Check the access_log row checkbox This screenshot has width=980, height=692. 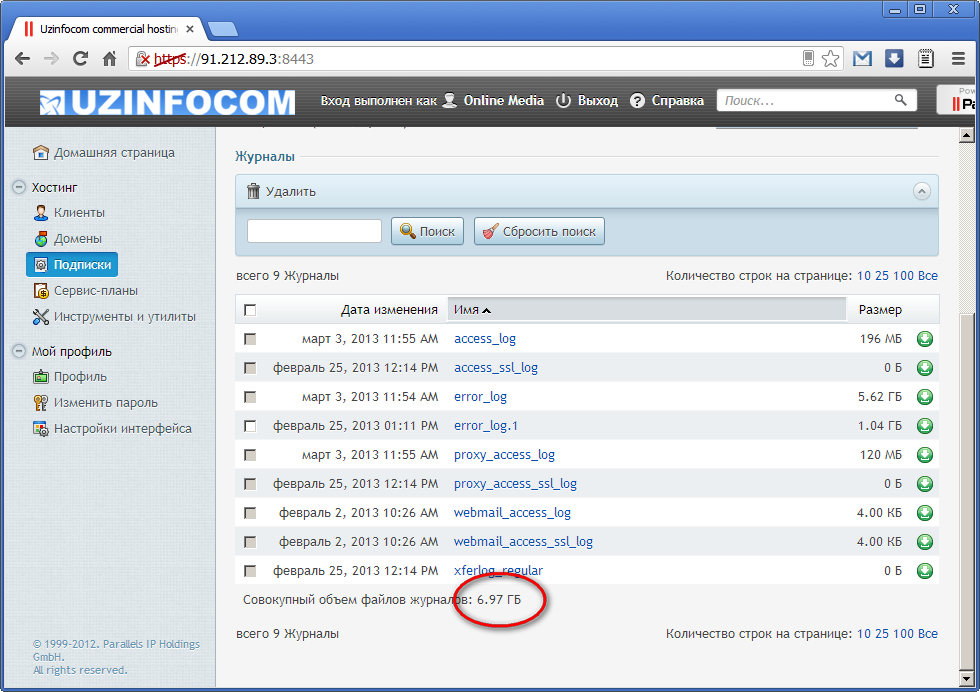[250, 339]
